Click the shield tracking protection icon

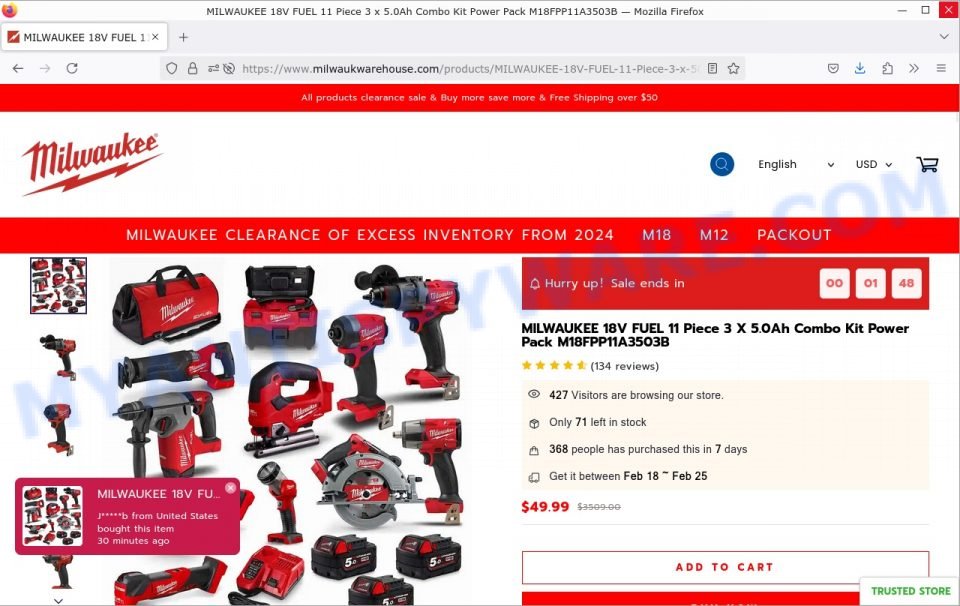(172, 69)
